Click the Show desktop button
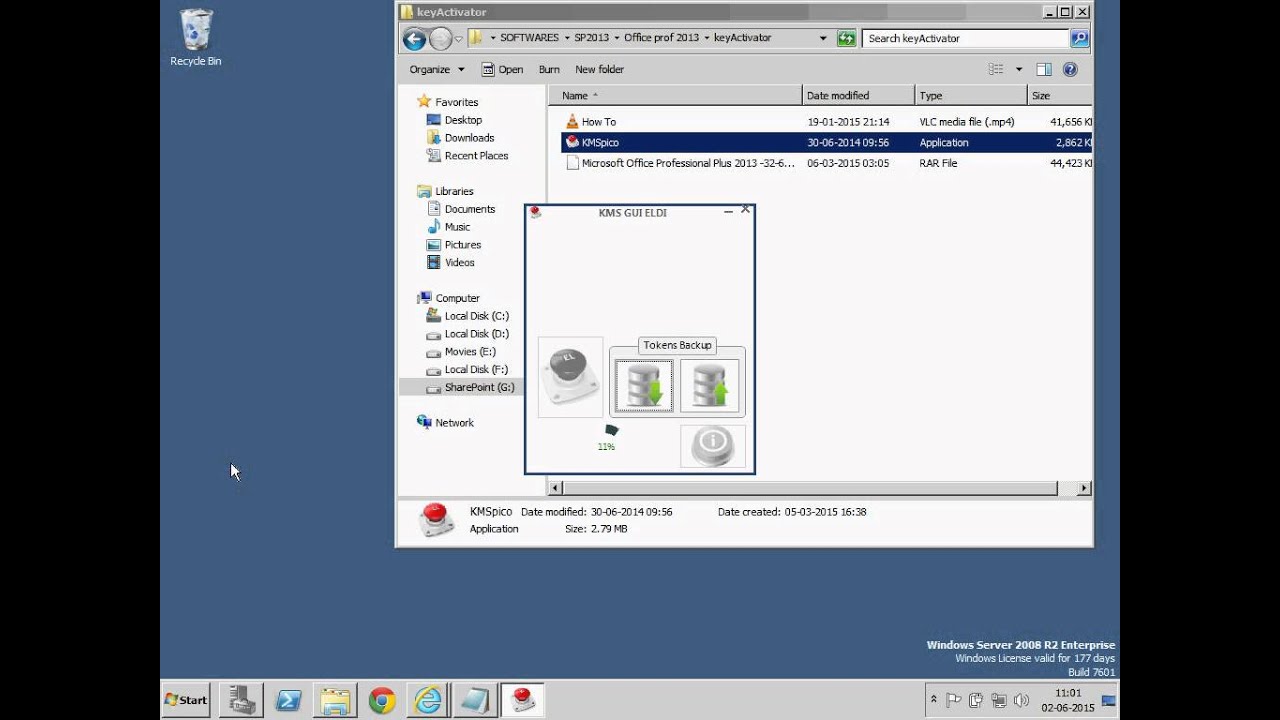The width and height of the screenshot is (1280, 720). tap(1109, 700)
